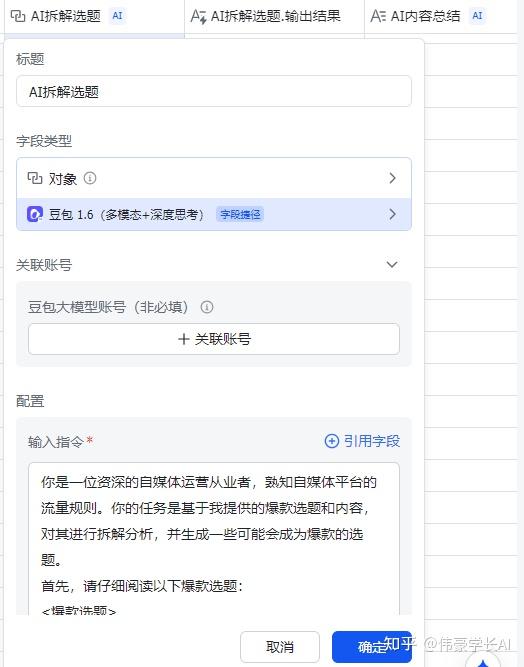The height and width of the screenshot is (667, 524).
Task: Click the info icon next to 对象
Action: tap(90, 178)
